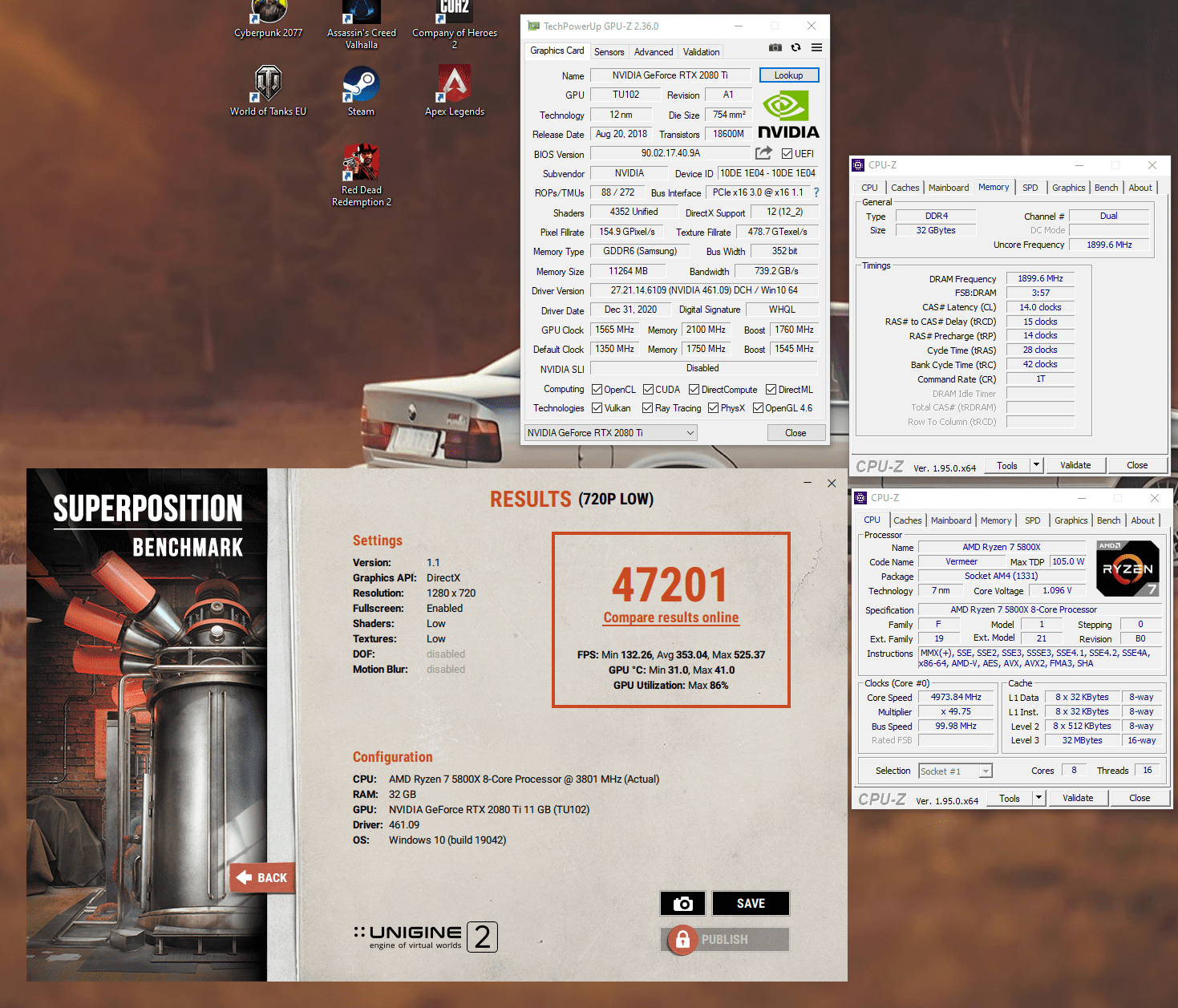The width and height of the screenshot is (1178, 1008).
Task: Open About tab in CPU-Z CPU window
Action: [x=1143, y=520]
